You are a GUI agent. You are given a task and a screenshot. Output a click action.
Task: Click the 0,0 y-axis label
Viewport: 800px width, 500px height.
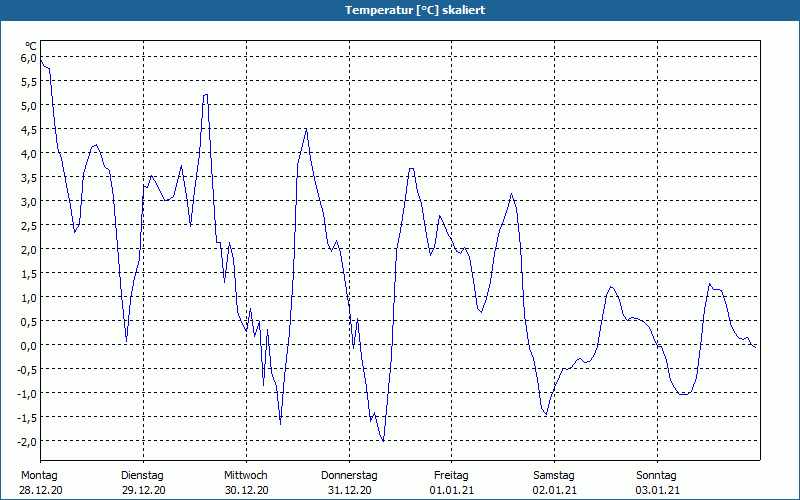(x=29, y=345)
